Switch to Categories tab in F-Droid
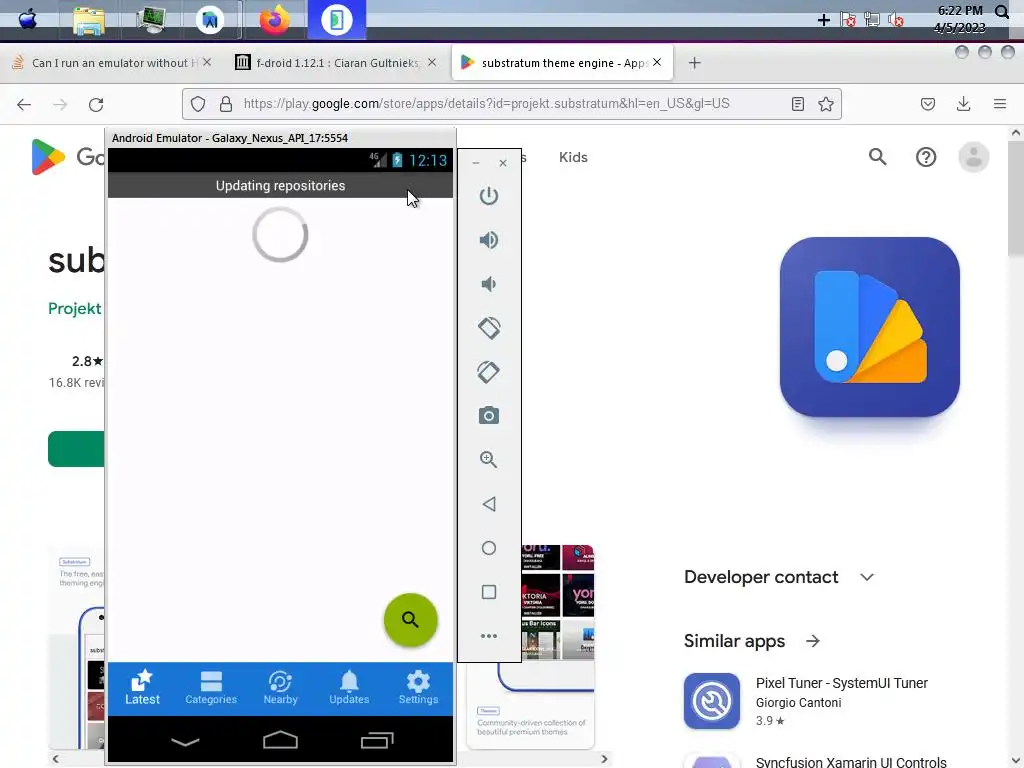1024x768 pixels. pyautogui.click(x=211, y=688)
